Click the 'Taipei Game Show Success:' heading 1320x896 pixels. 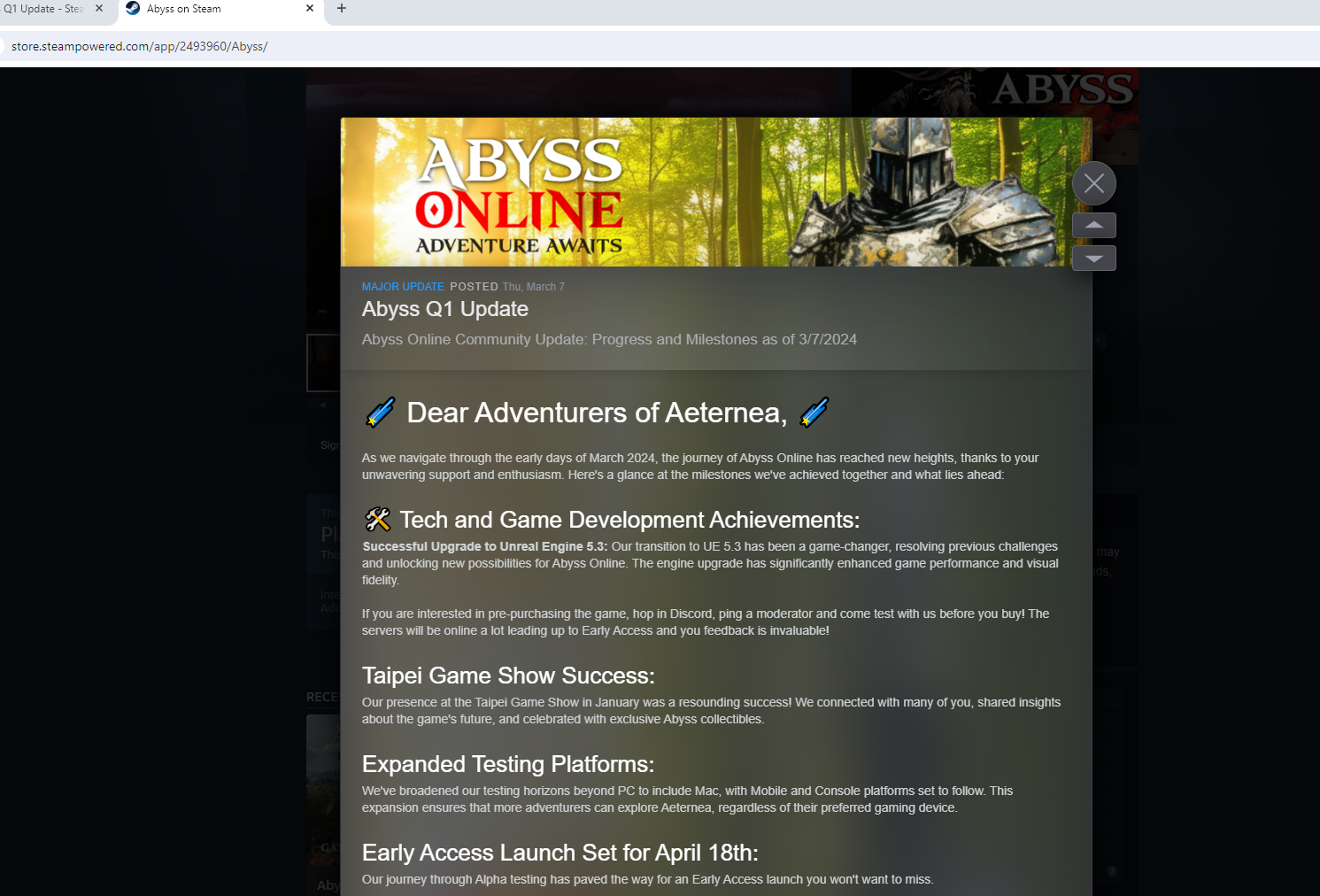point(508,676)
